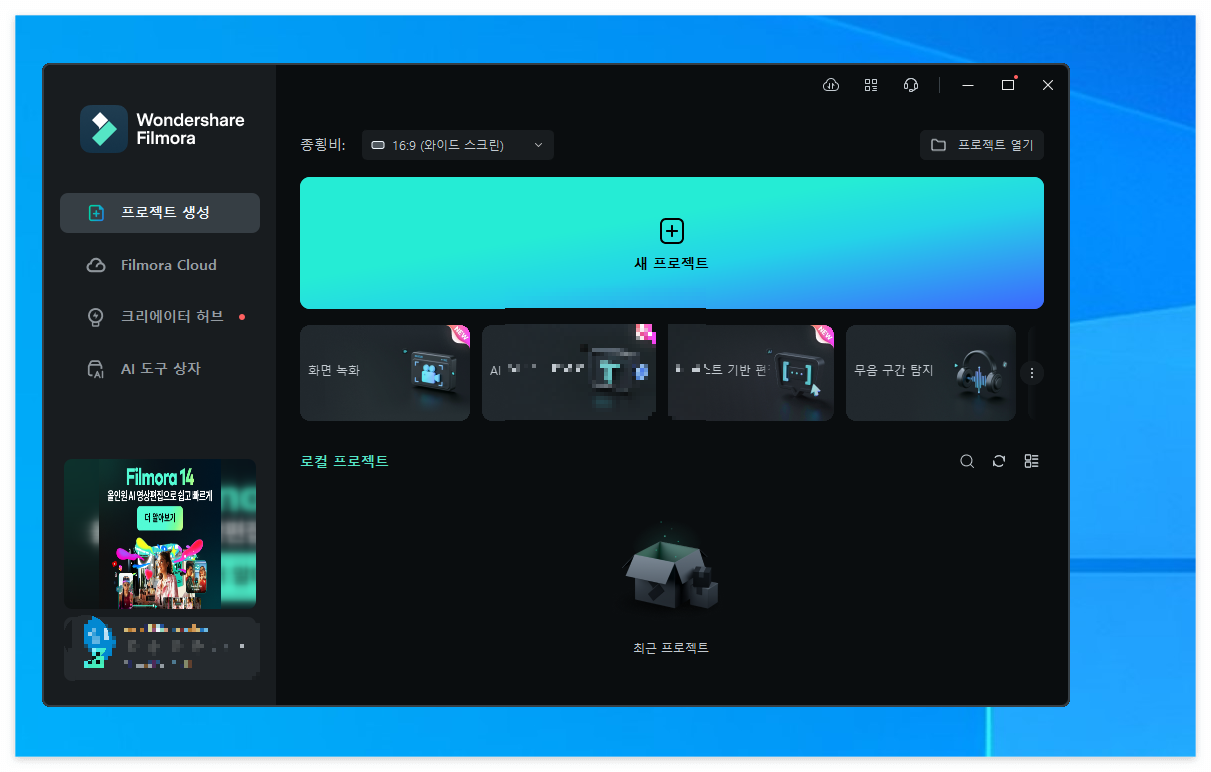Open Filmora Cloud section
This screenshot has height=772, width=1211.
pos(160,265)
